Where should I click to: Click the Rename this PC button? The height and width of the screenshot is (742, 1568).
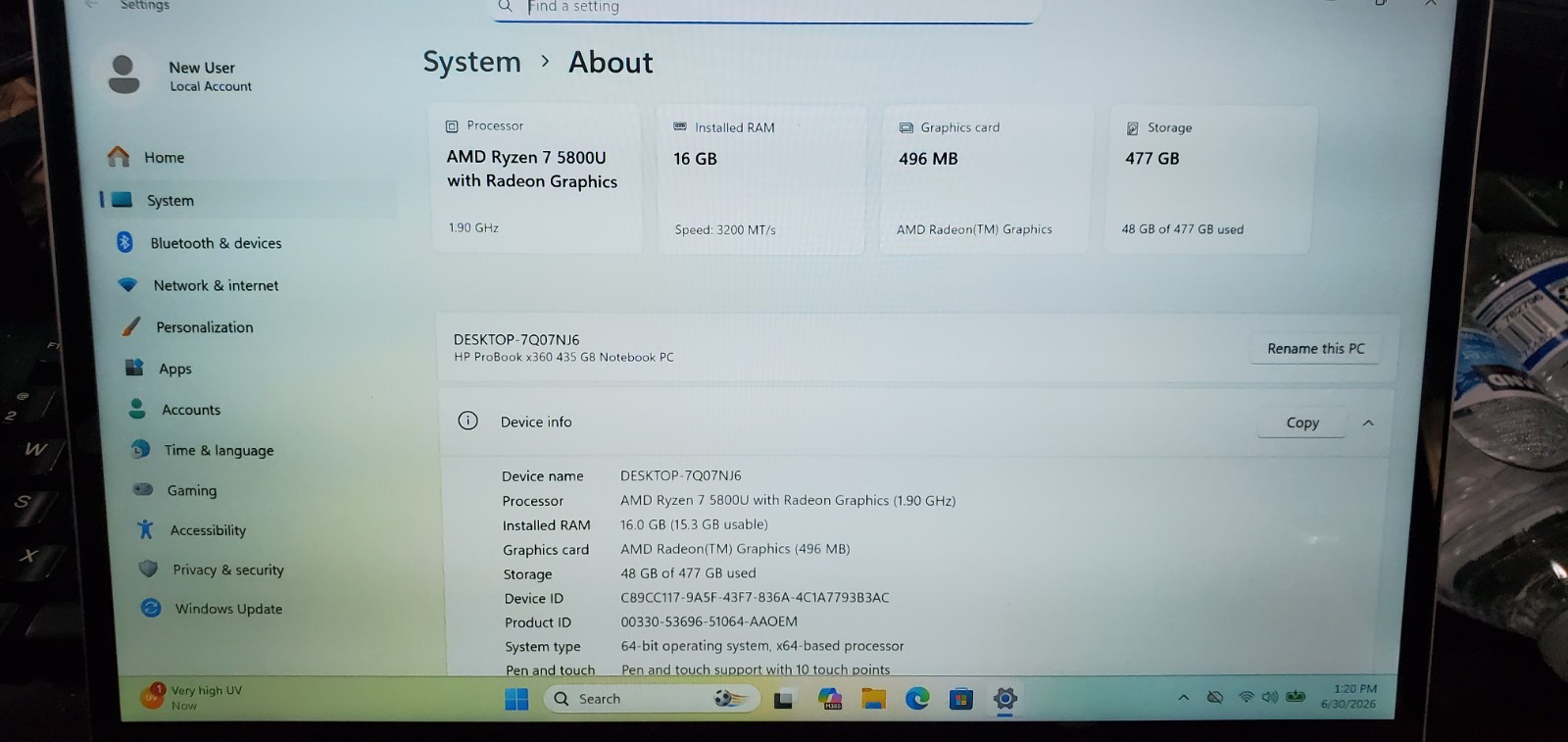coord(1315,349)
